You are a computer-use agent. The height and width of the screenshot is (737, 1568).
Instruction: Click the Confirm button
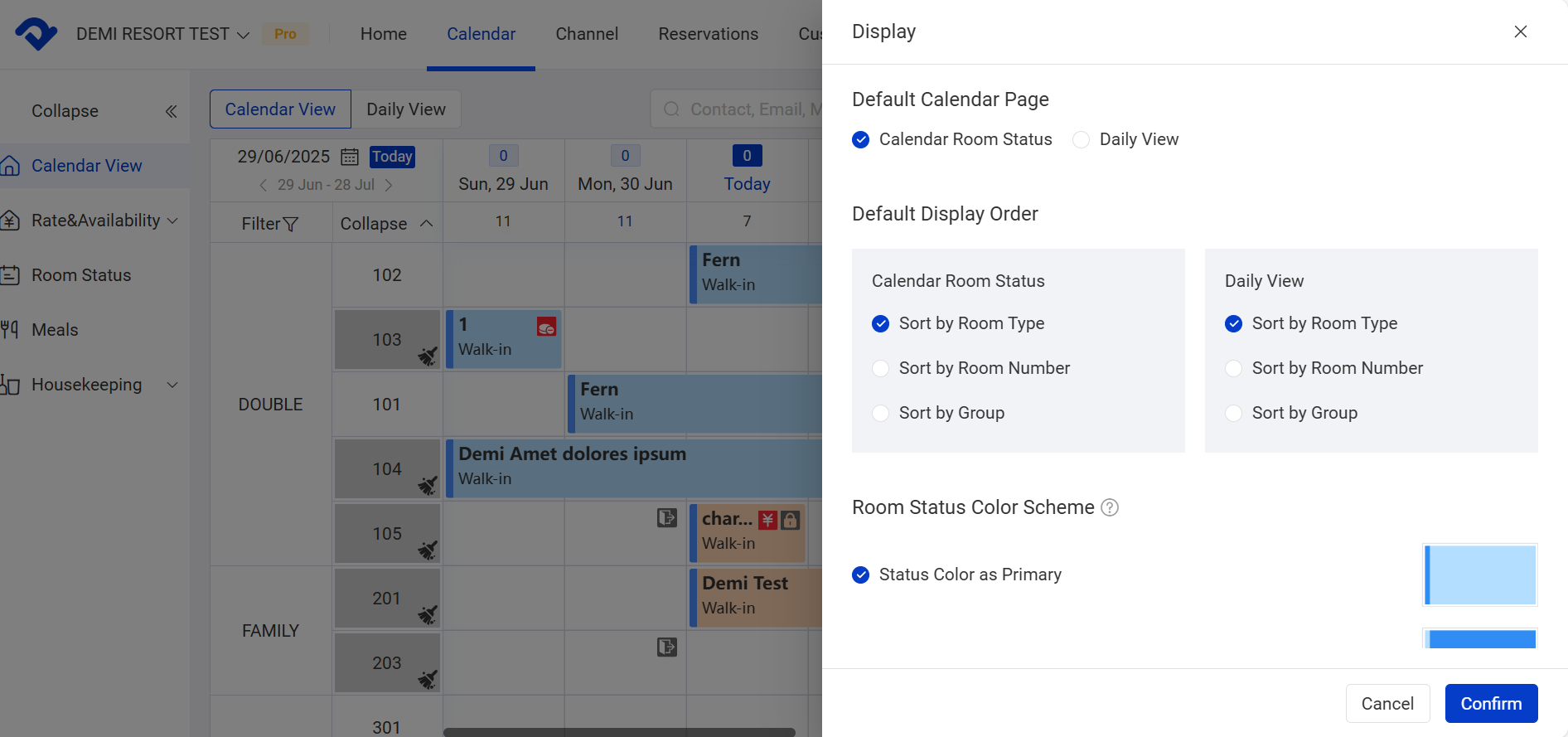1491,703
